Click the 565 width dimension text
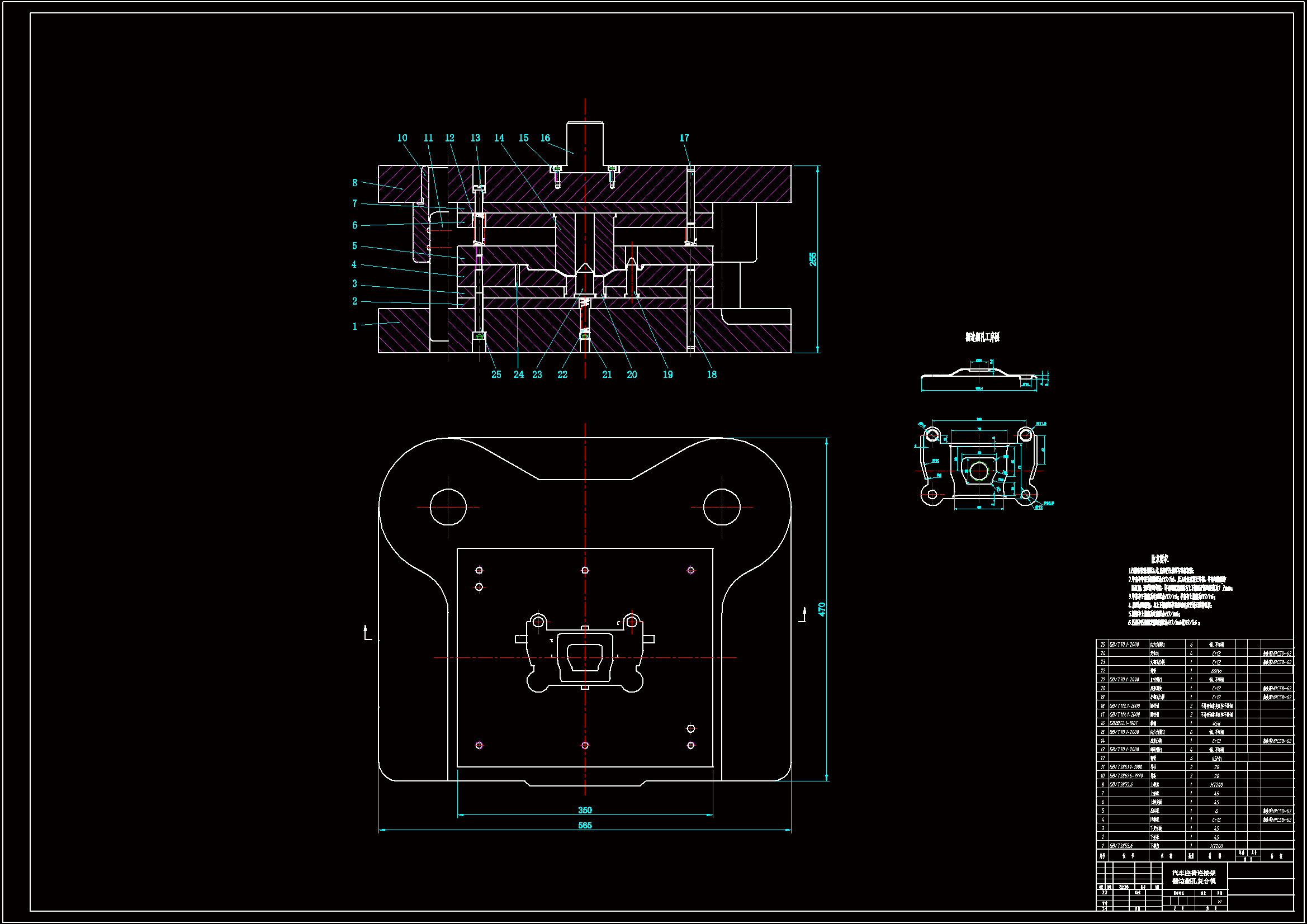Image resolution: width=1307 pixels, height=924 pixels. pos(585,826)
